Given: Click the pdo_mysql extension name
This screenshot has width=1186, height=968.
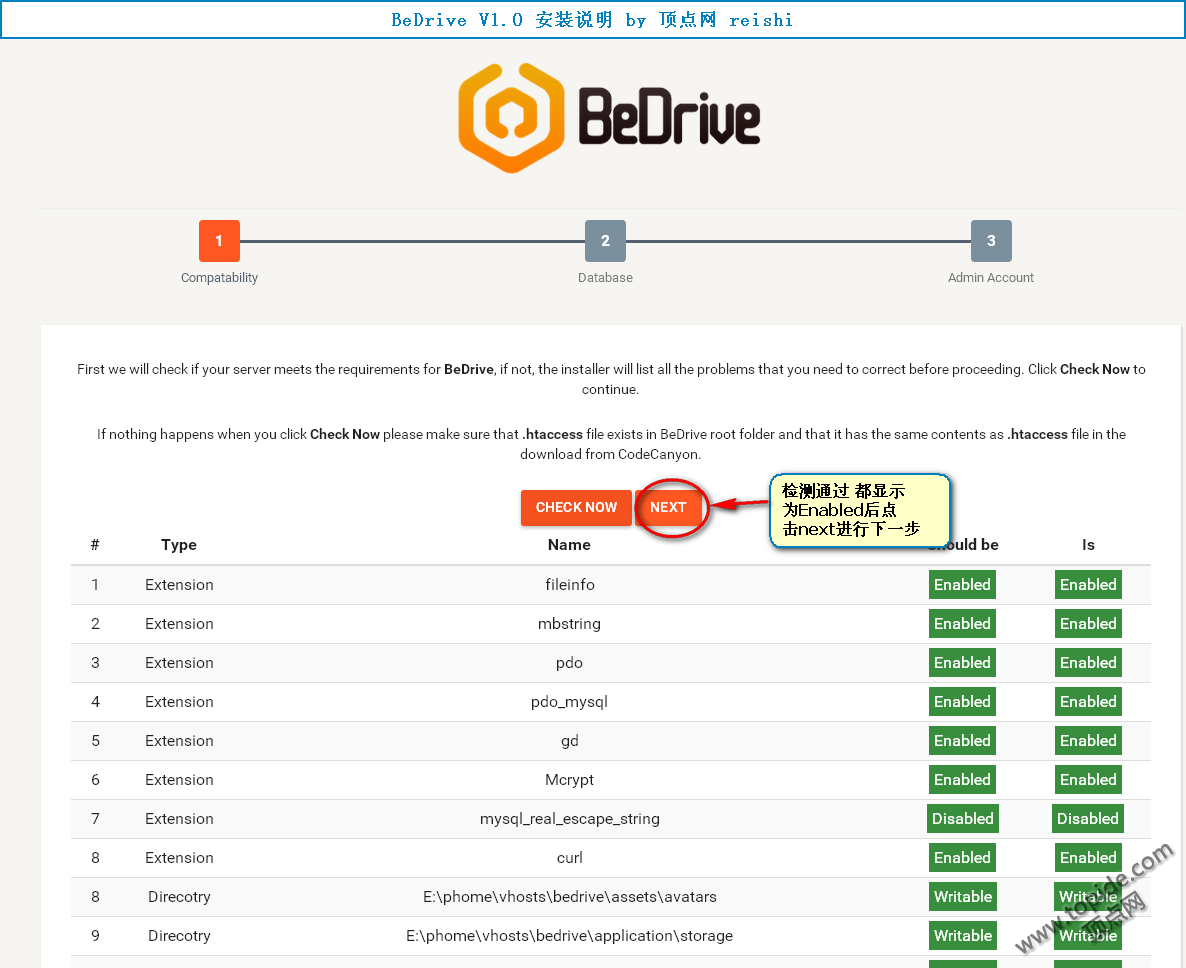Looking at the screenshot, I should pos(570,702).
